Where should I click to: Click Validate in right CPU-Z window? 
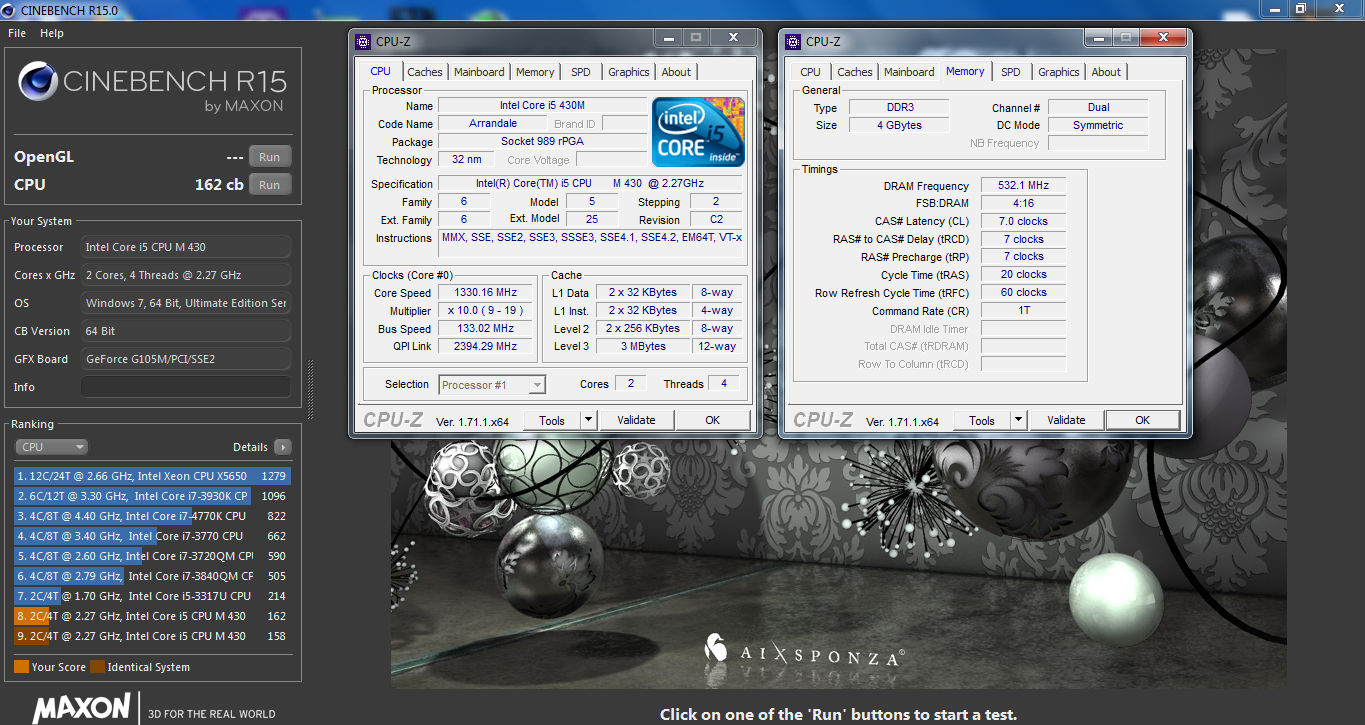[1066, 420]
